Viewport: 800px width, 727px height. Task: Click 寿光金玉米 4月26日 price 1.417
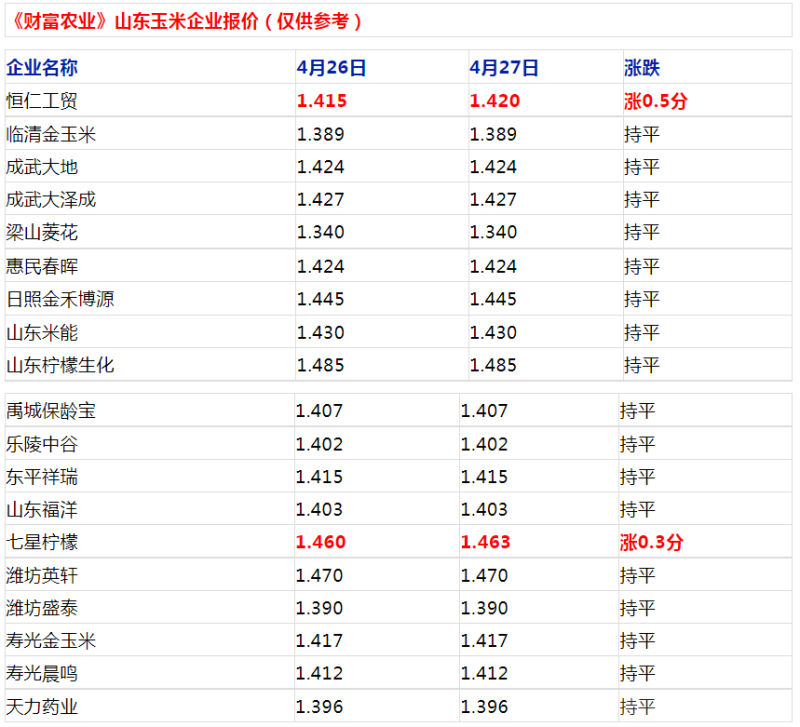[x=319, y=641]
